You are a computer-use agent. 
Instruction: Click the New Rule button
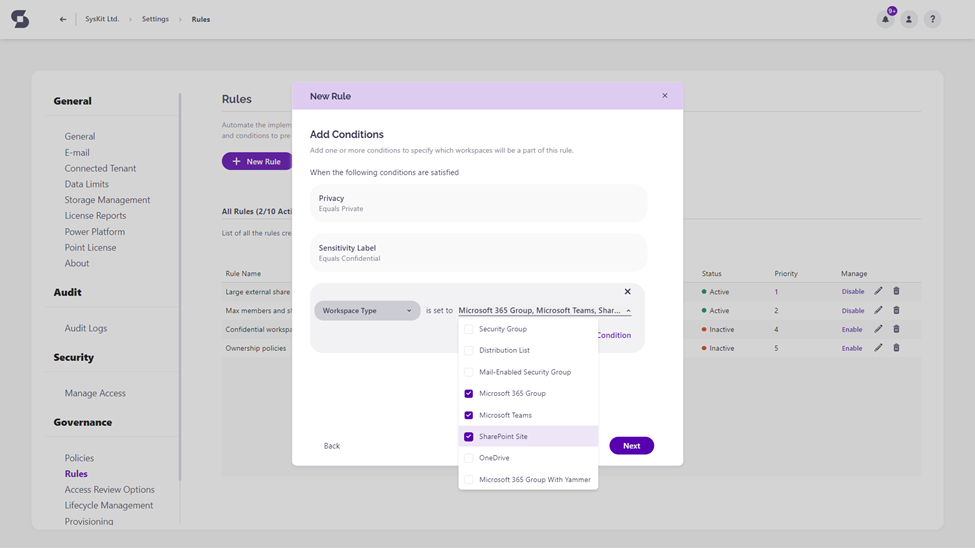(x=257, y=161)
